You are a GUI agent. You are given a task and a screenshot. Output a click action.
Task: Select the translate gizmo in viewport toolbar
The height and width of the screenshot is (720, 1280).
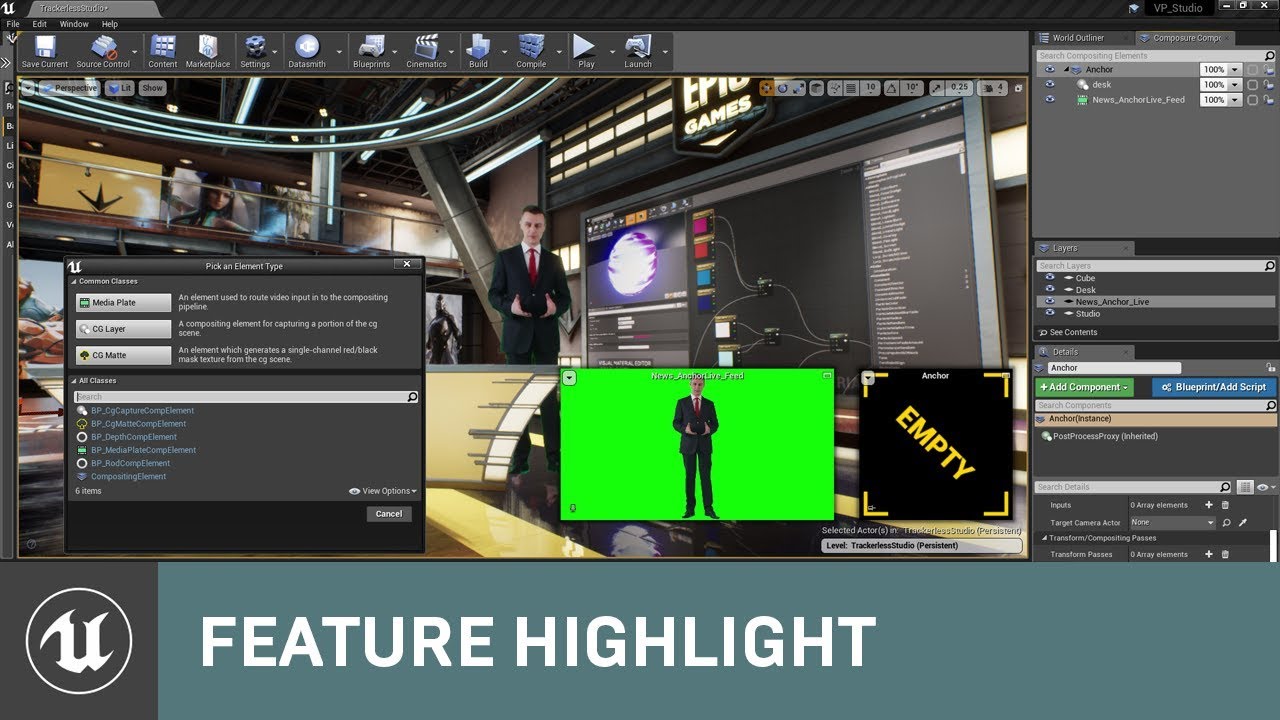coord(766,88)
